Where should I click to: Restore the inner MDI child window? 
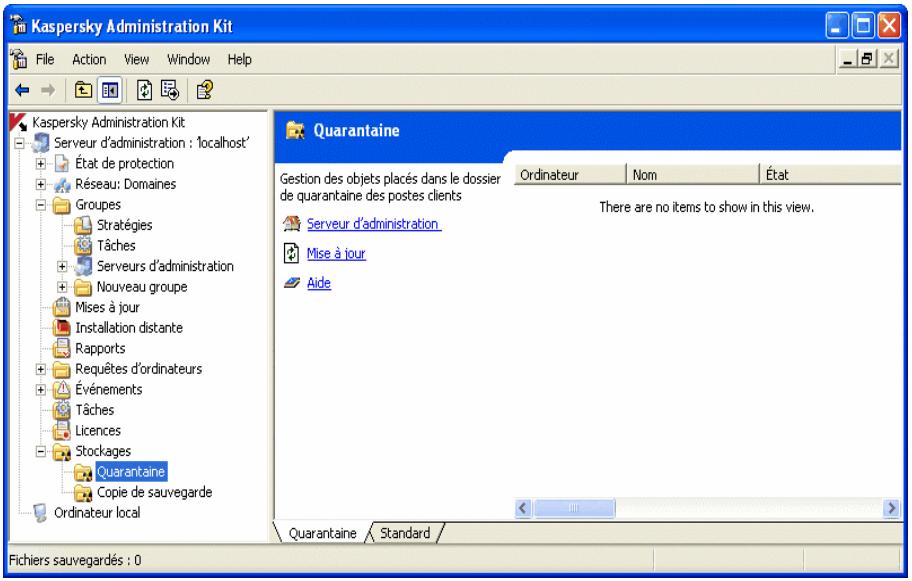(867, 59)
